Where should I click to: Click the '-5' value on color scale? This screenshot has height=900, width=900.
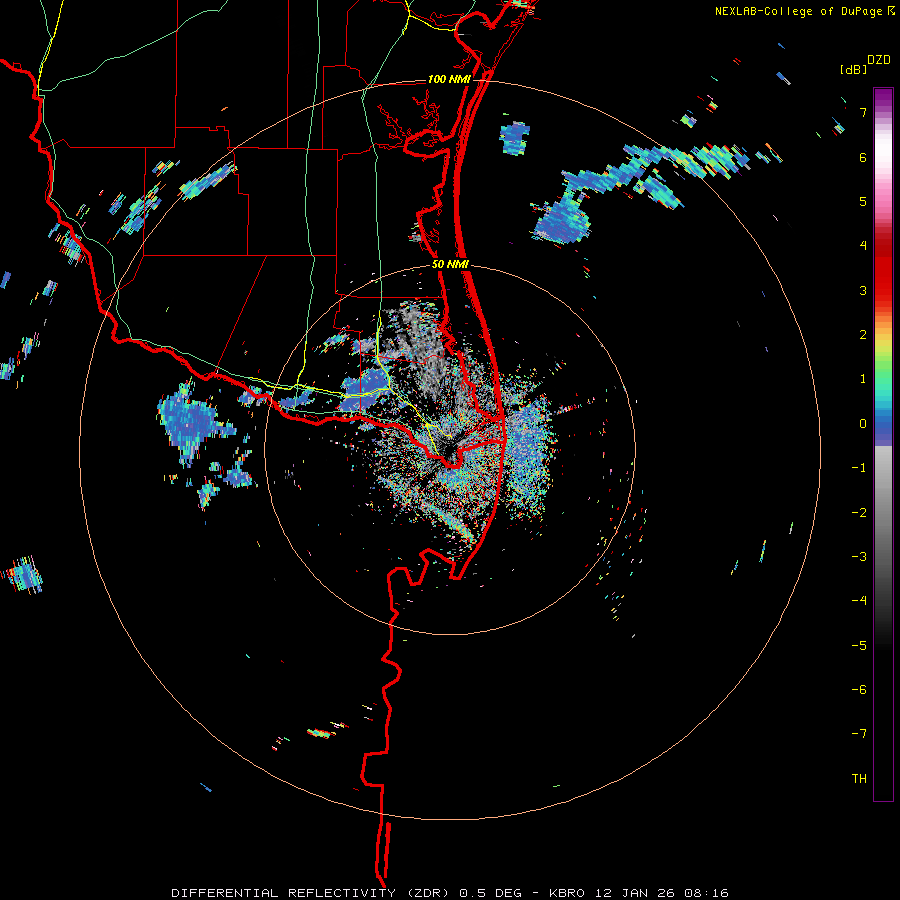[859, 646]
